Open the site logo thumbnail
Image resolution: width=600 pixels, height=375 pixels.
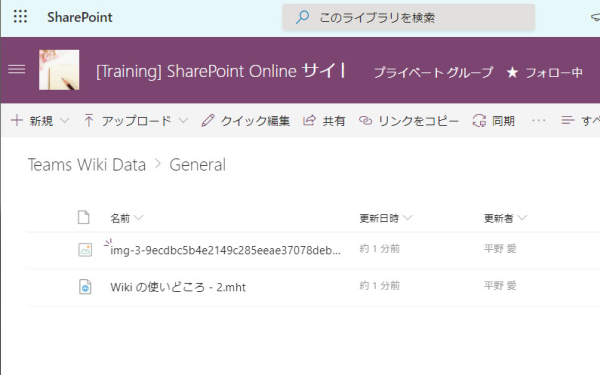click(59, 70)
